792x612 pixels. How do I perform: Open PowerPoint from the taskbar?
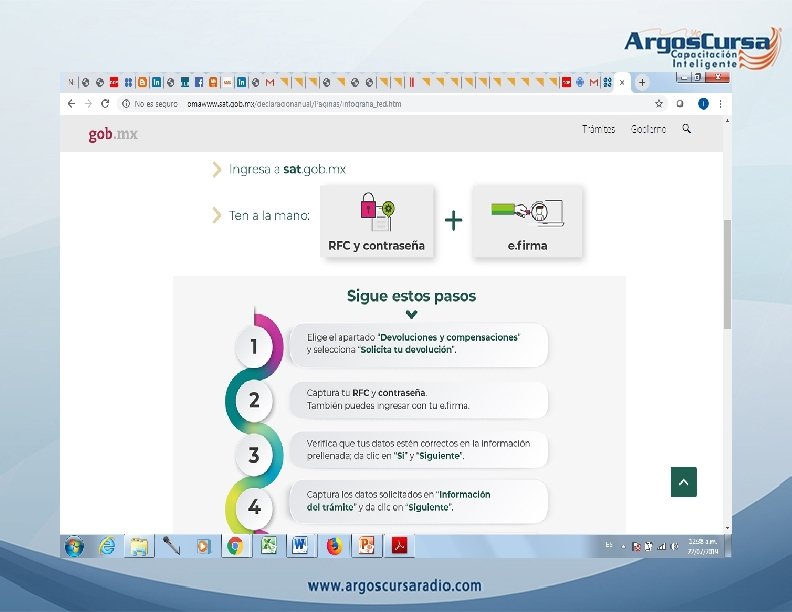tap(367, 546)
